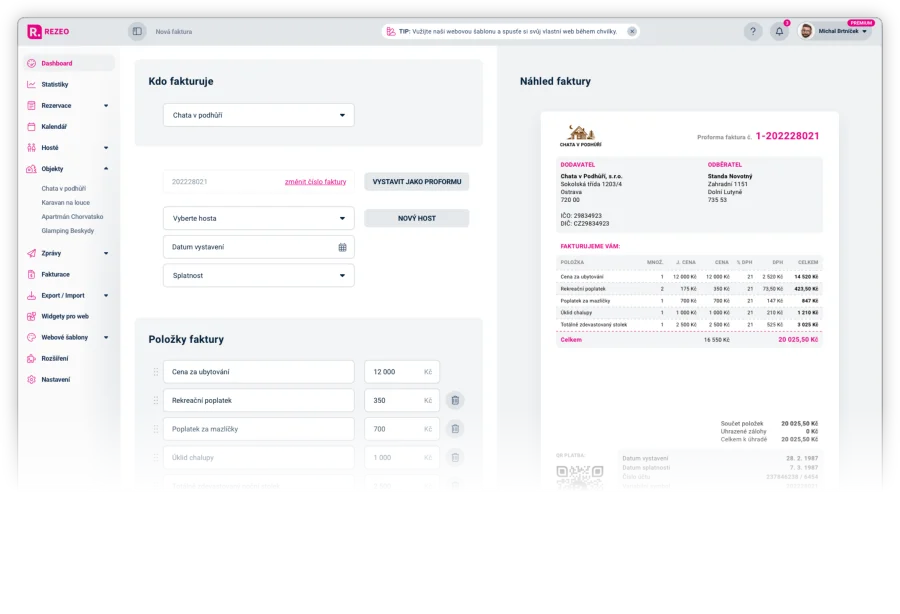Click Vystavit jako proformu button
This screenshot has height=614, width=900.
tap(417, 182)
